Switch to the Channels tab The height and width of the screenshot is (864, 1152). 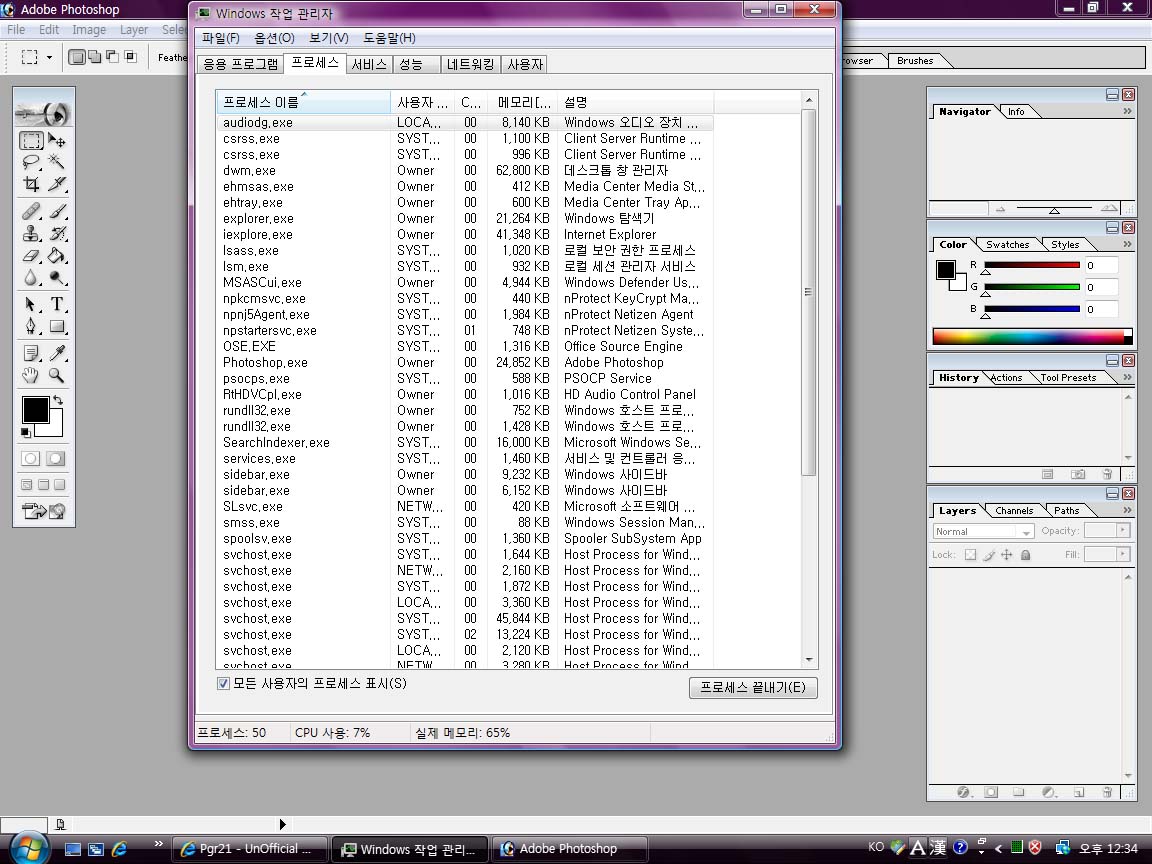[x=1014, y=511]
